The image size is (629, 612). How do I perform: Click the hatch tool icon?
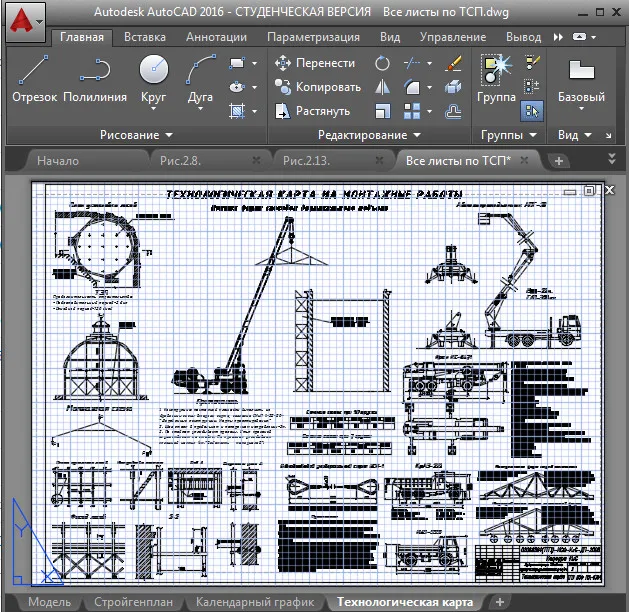tap(237, 111)
